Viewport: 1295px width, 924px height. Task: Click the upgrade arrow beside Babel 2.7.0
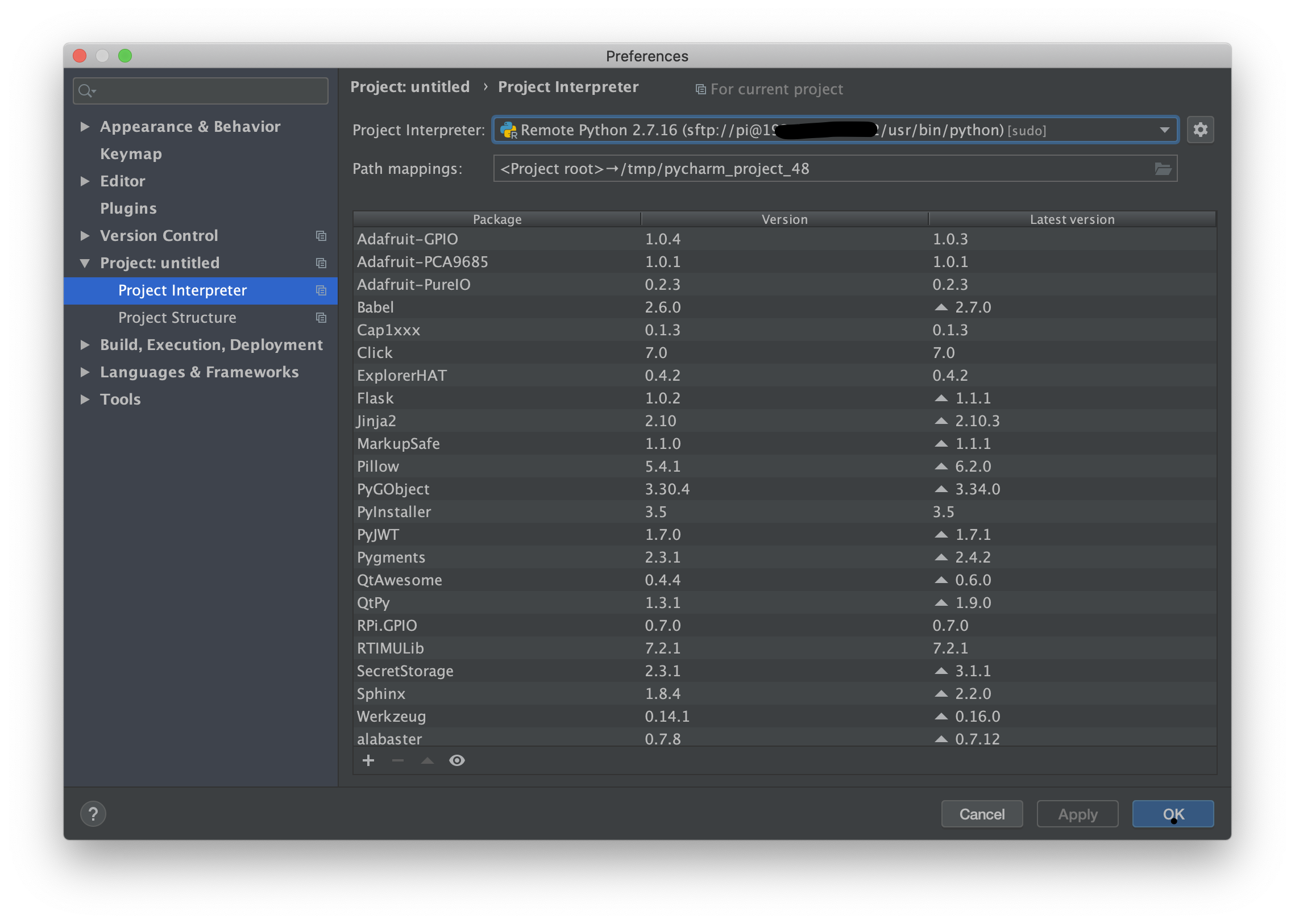click(x=941, y=307)
